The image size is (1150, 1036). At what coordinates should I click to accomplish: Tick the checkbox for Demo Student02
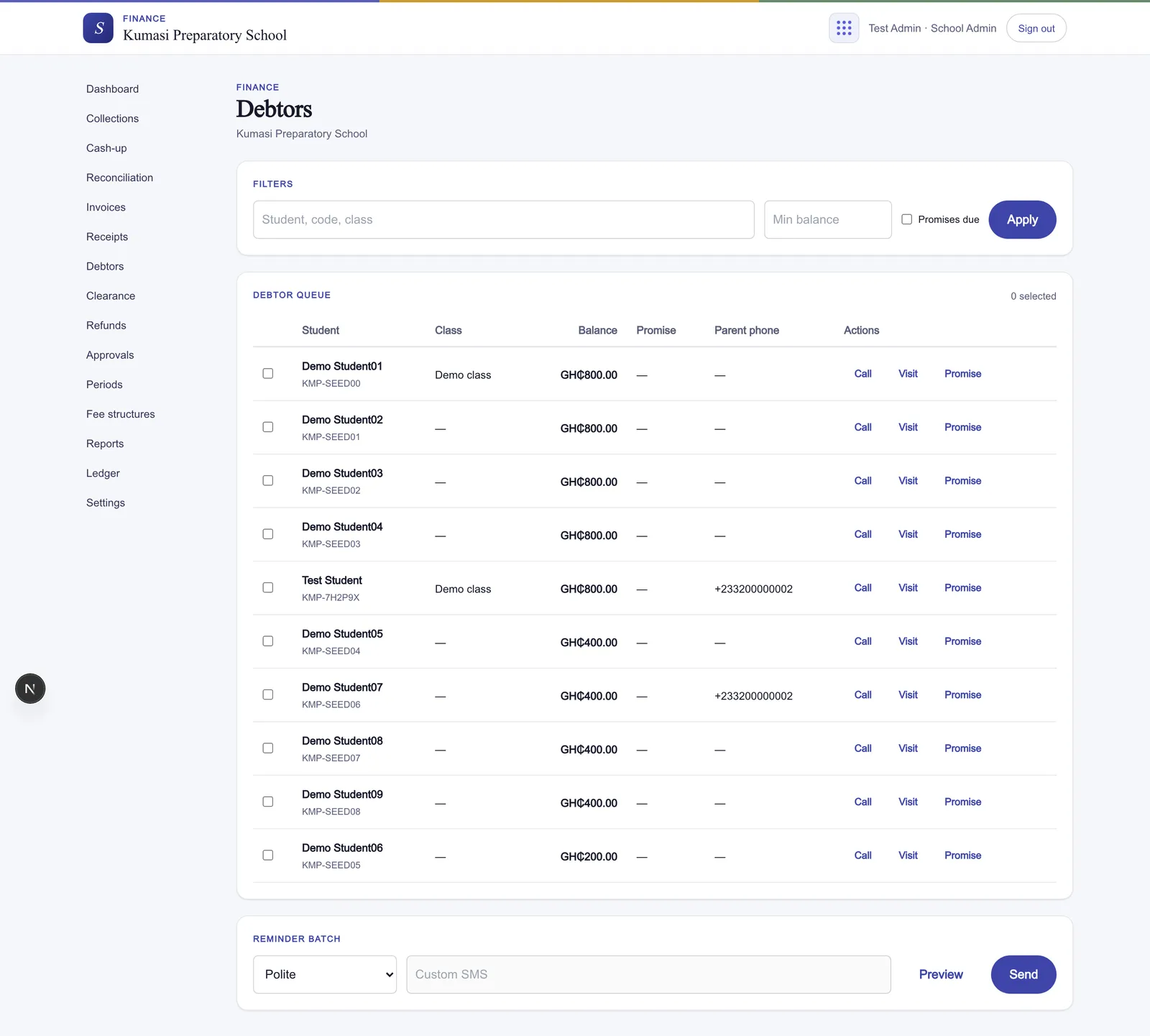coord(268,427)
